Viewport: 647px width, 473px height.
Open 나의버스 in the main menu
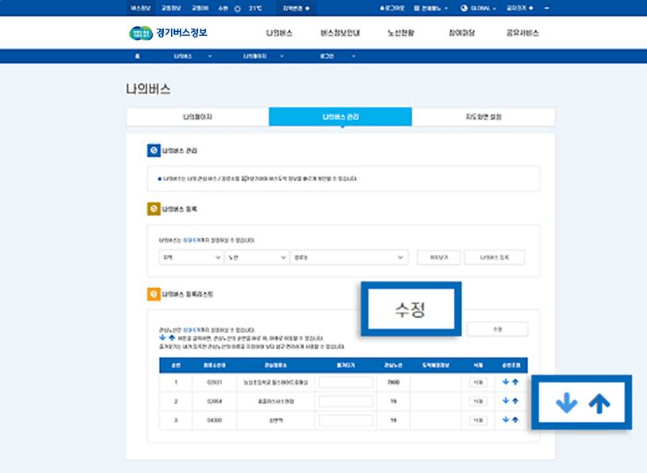(279, 33)
